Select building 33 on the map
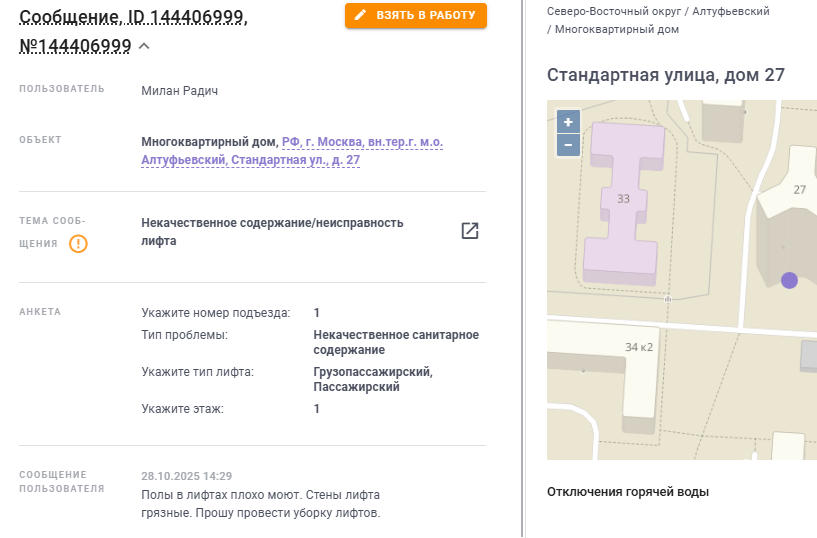The width and height of the screenshot is (817, 538). 623,199
